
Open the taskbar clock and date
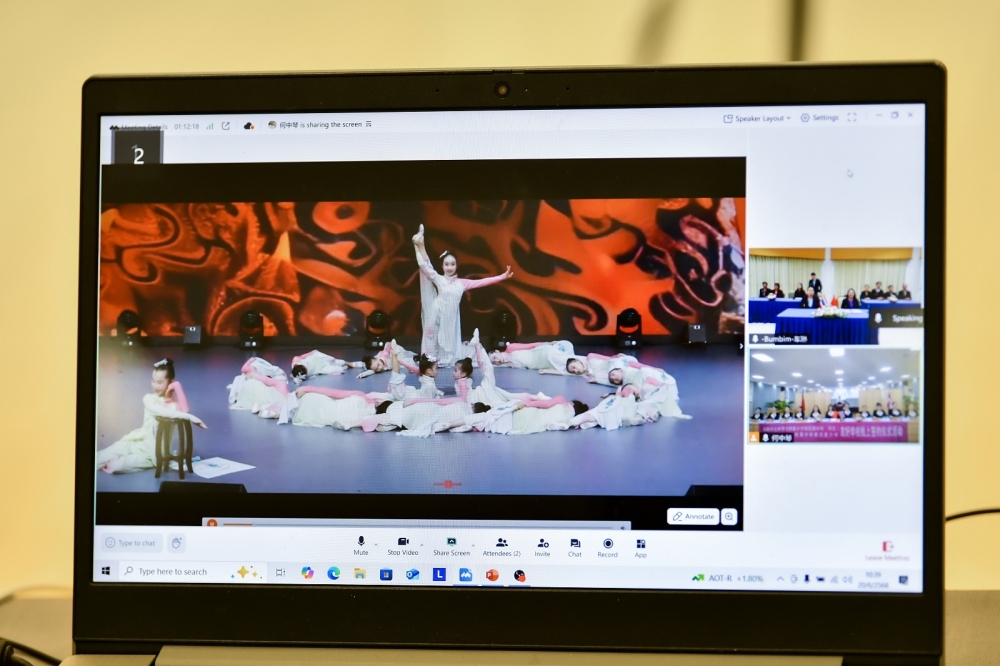[872, 579]
